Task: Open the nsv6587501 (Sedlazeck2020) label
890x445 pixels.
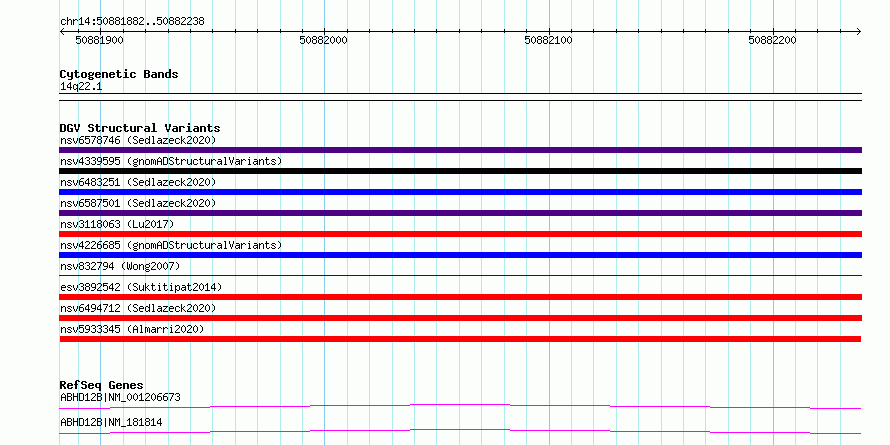Action: pos(138,203)
